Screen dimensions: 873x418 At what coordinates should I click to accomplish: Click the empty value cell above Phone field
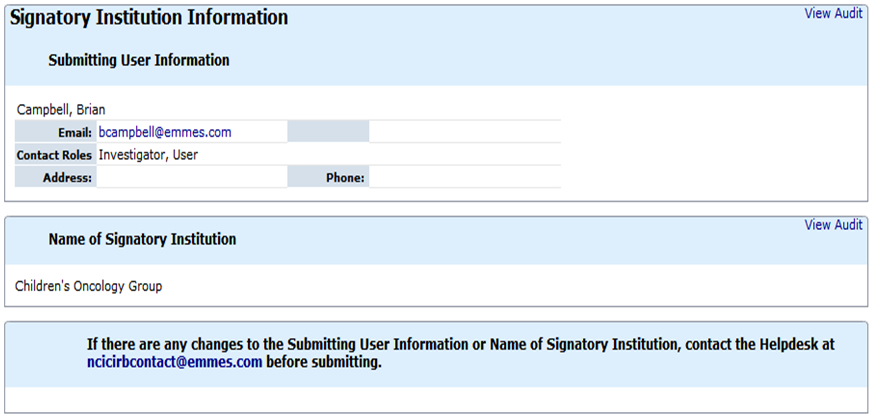click(x=464, y=132)
